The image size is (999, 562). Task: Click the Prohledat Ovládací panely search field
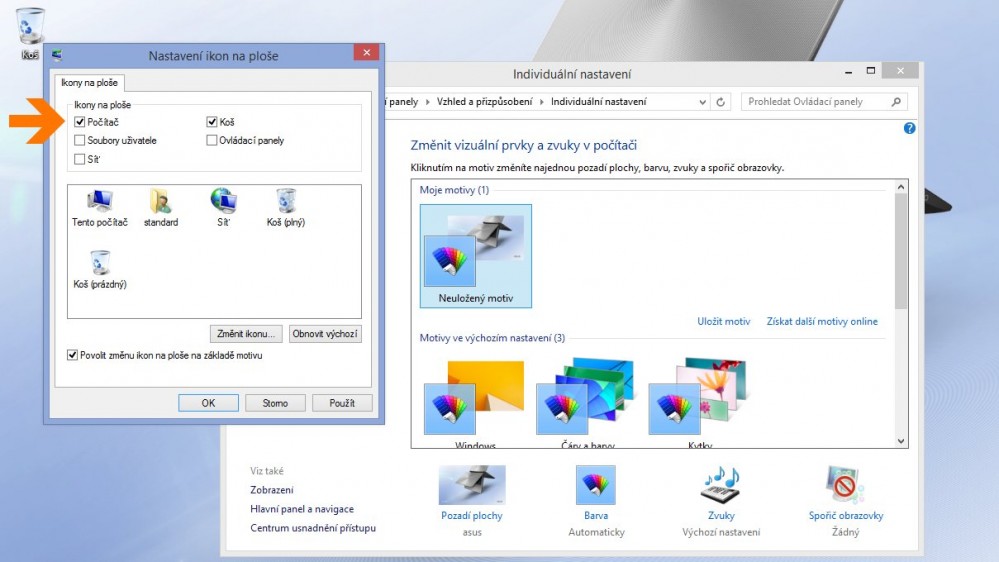(x=815, y=102)
